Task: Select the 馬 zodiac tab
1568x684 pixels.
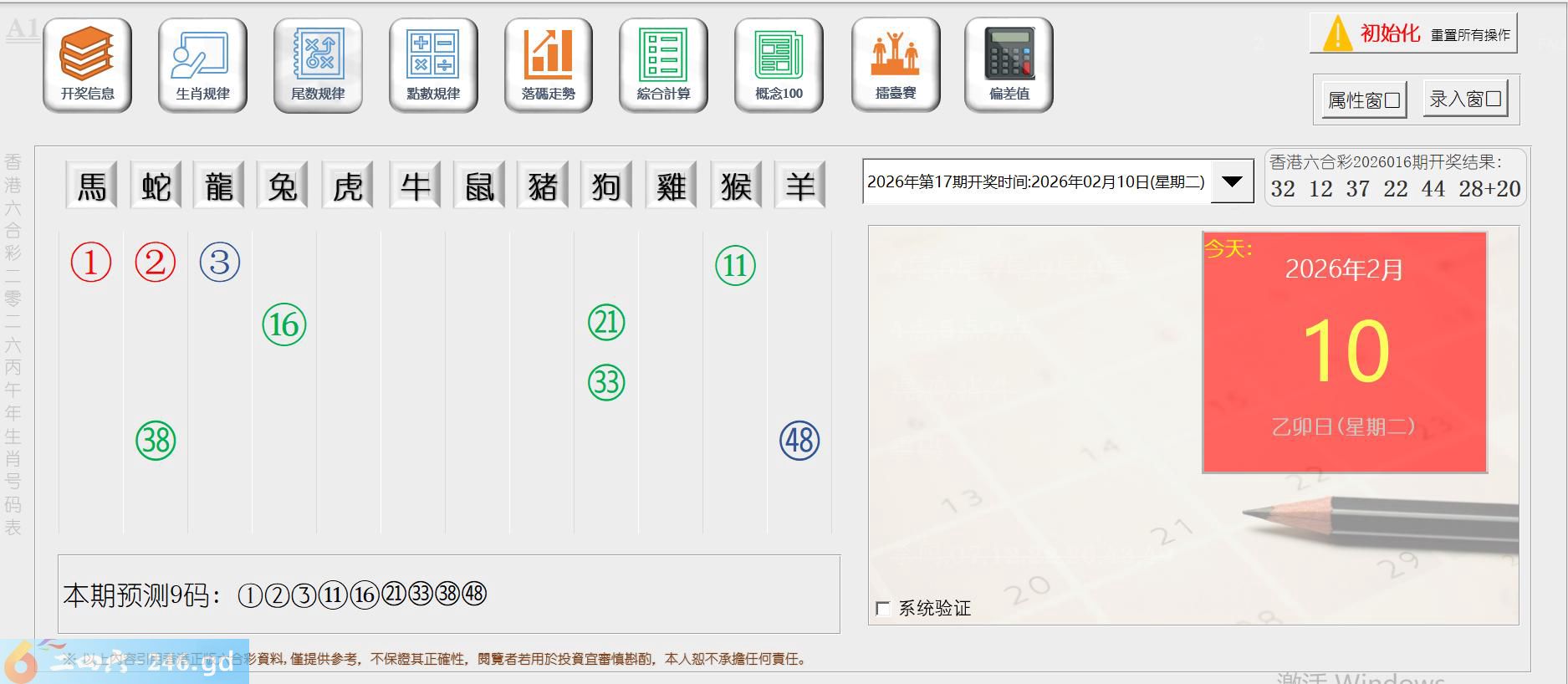Action: pyautogui.click(x=92, y=186)
